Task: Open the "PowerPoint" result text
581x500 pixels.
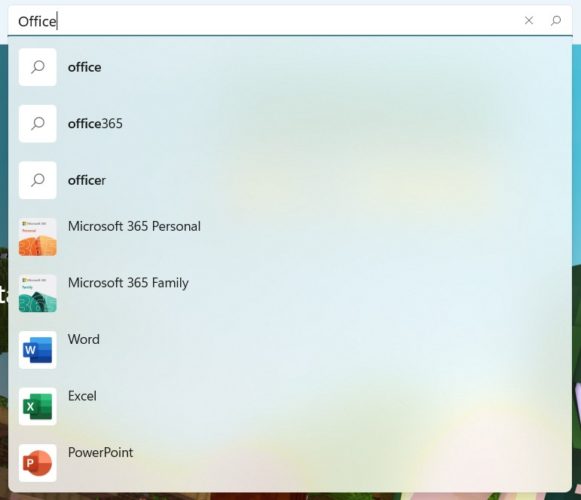Action: click(100, 453)
